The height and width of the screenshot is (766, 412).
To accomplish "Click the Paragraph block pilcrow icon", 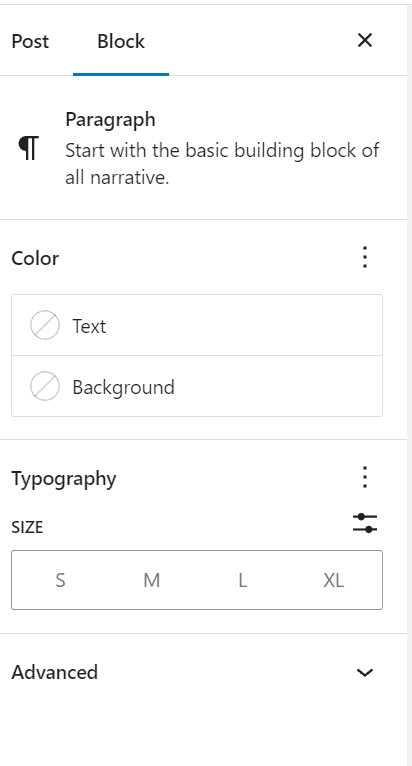I will click(29, 149).
